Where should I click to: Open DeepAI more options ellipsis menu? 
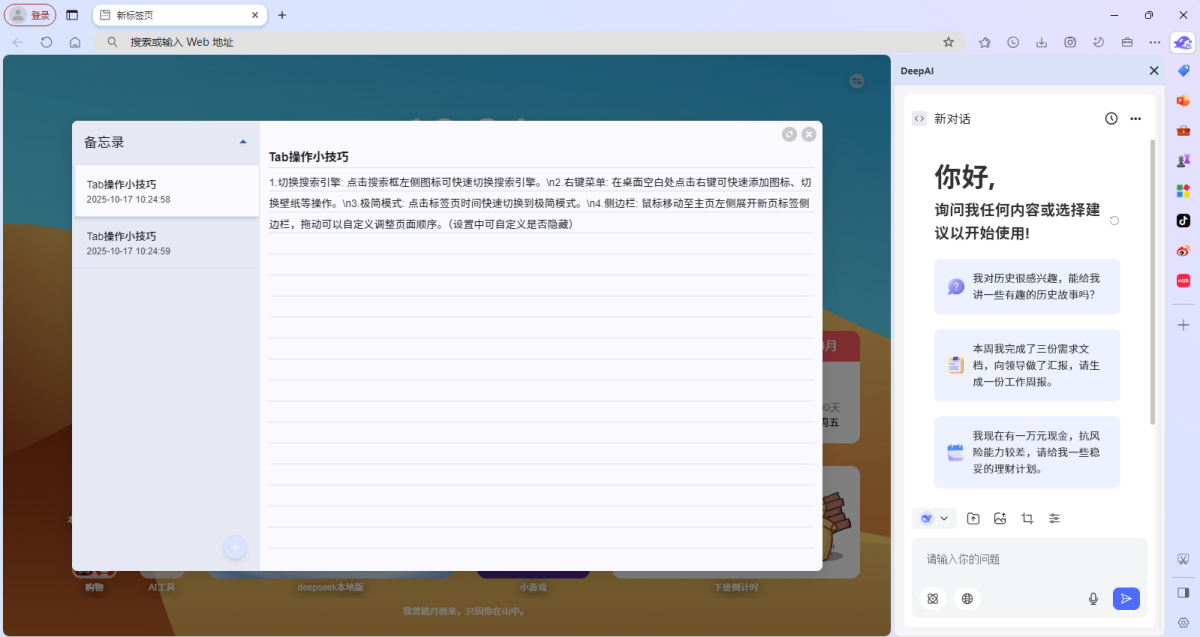(x=1135, y=119)
